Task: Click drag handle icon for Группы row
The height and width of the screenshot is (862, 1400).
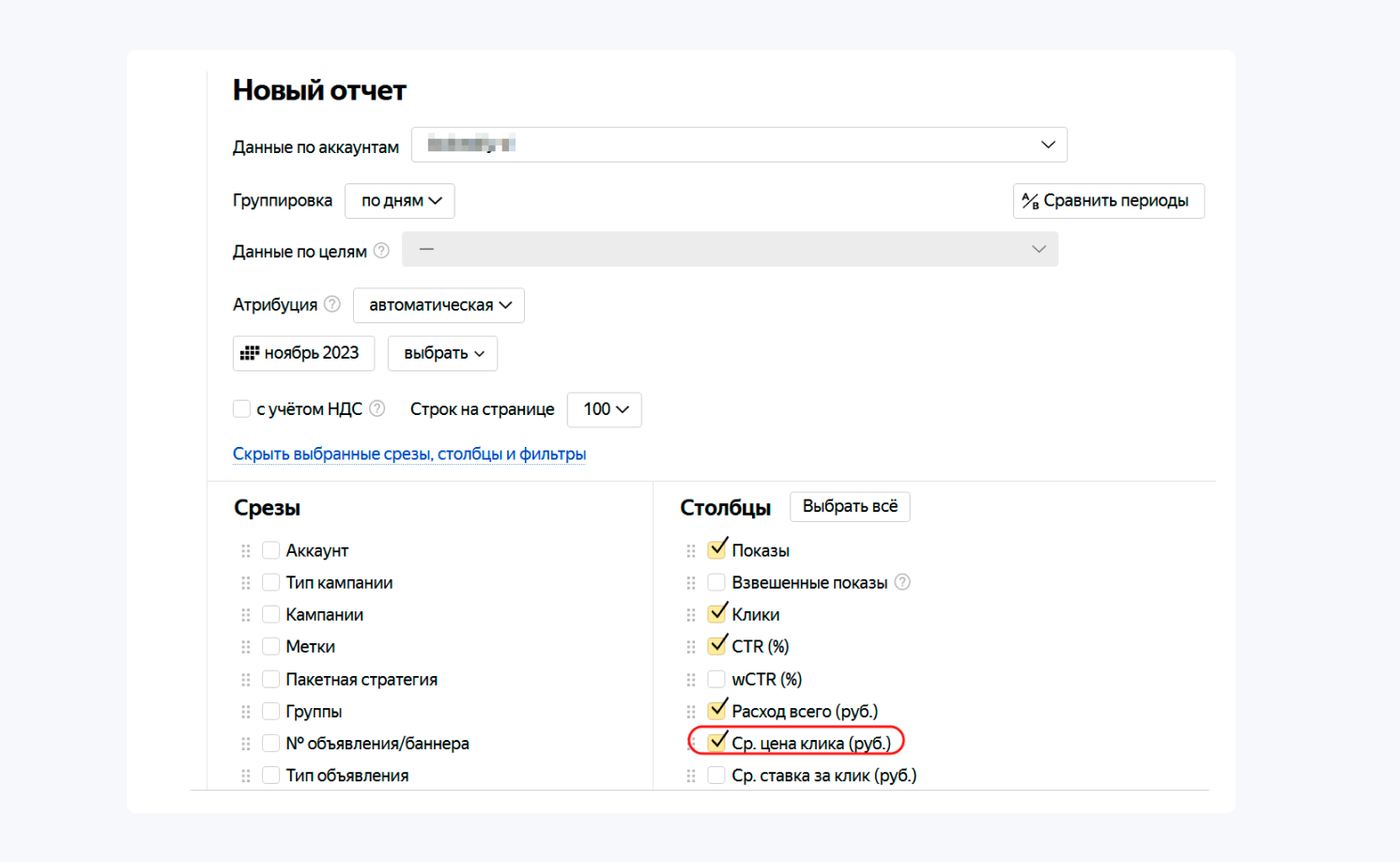Action: [246, 712]
